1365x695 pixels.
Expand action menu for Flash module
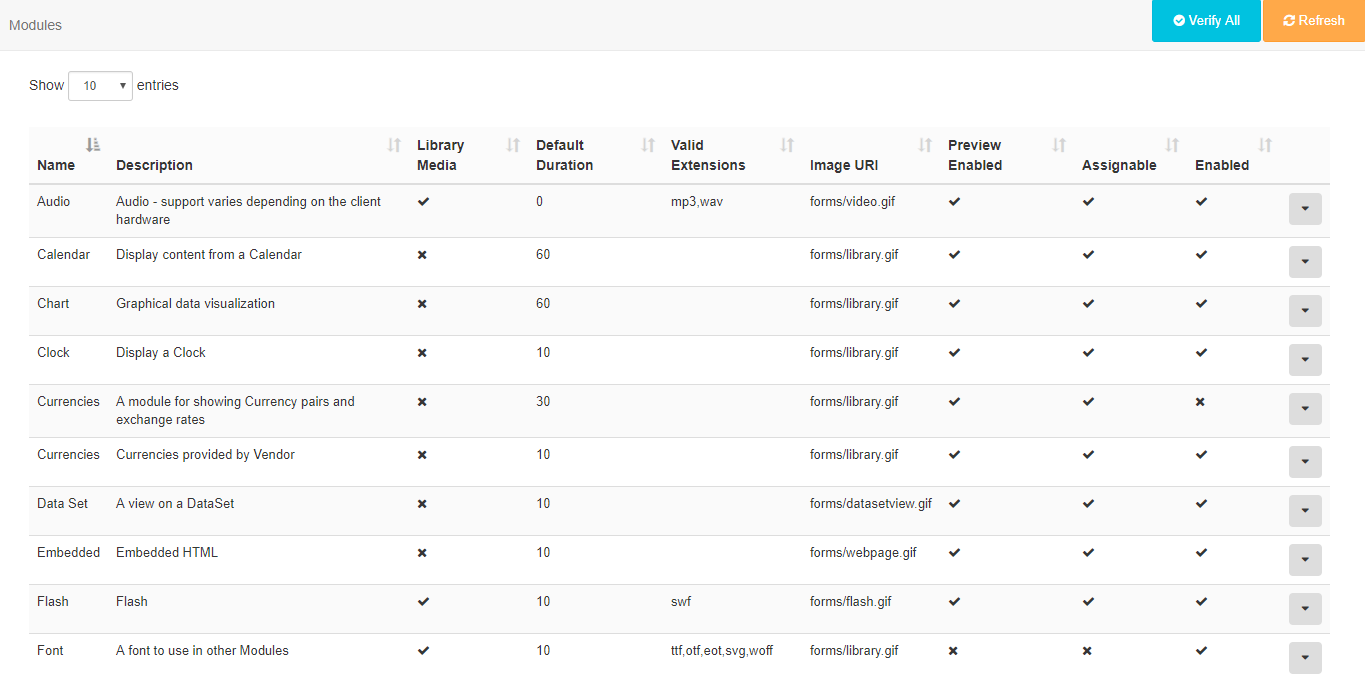coord(1305,608)
